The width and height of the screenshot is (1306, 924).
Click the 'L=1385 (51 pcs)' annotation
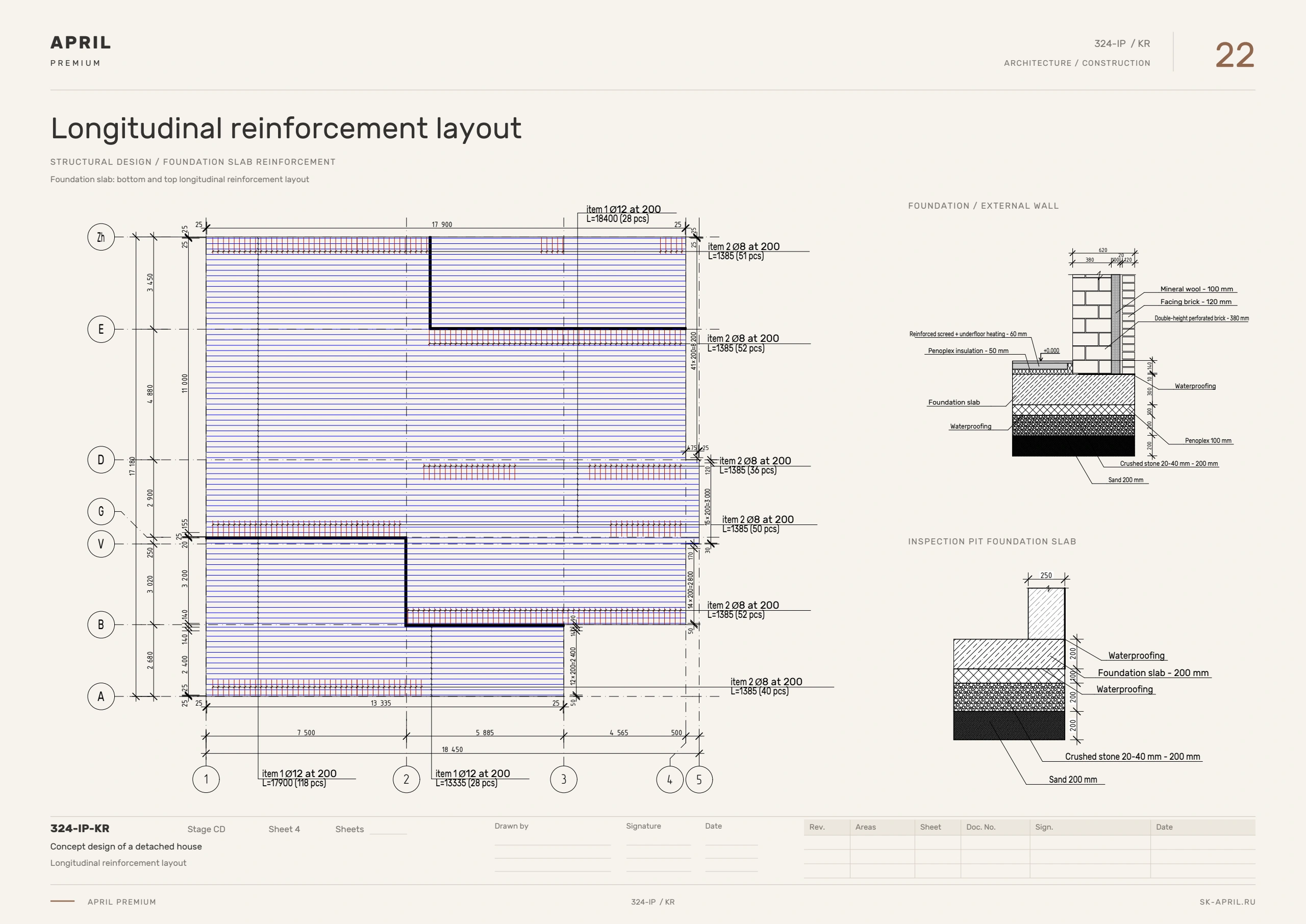pyautogui.click(x=736, y=257)
